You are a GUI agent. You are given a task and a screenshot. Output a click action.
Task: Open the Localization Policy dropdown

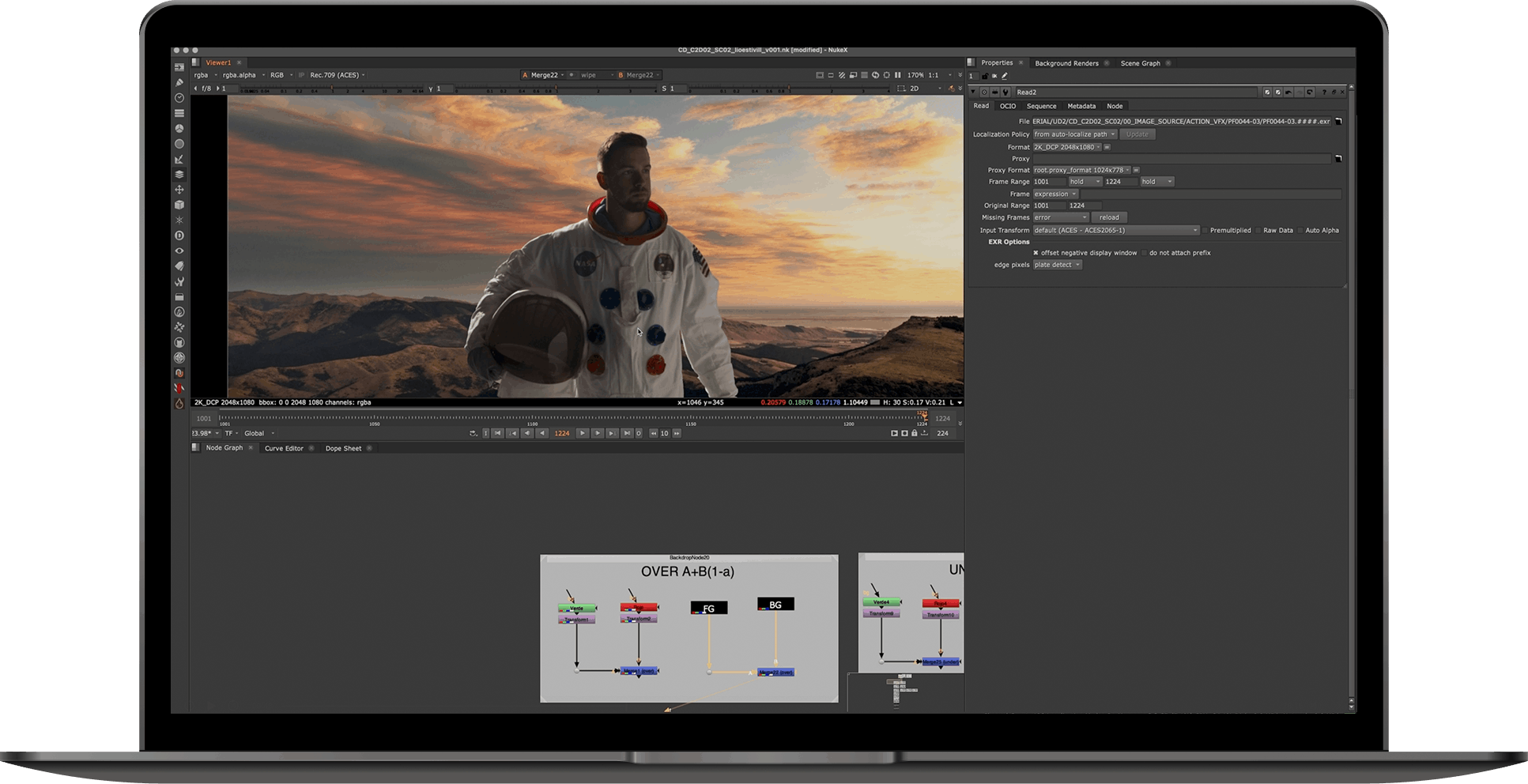1074,134
